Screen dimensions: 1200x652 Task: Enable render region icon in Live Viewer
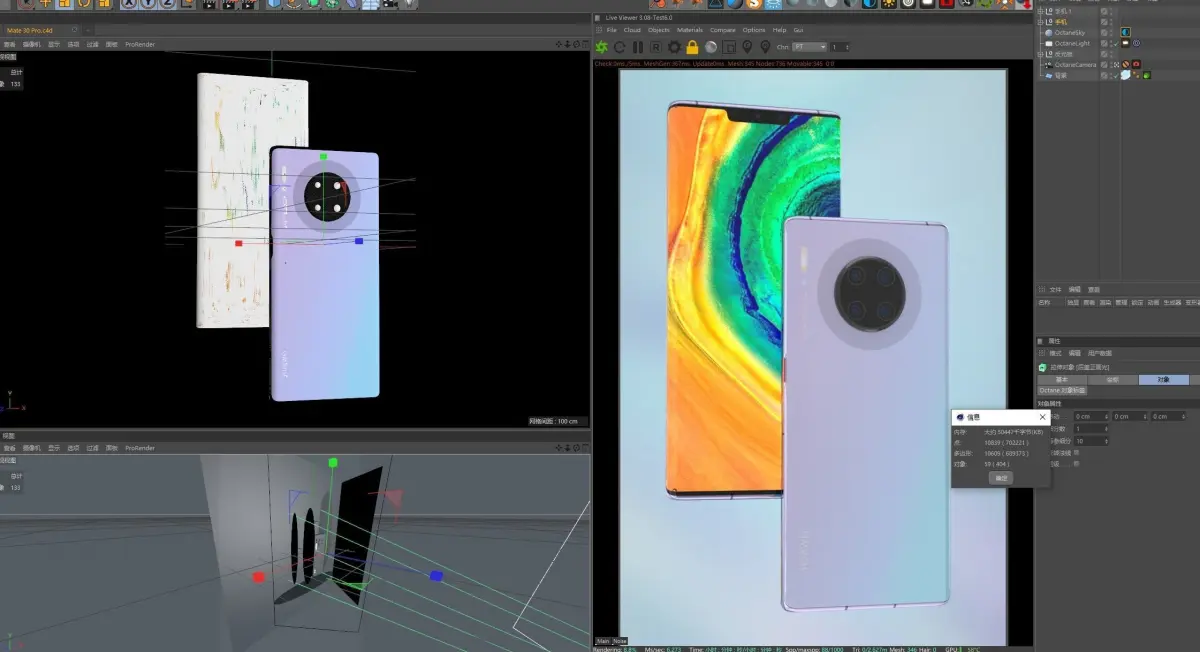(x=729, y=47)
